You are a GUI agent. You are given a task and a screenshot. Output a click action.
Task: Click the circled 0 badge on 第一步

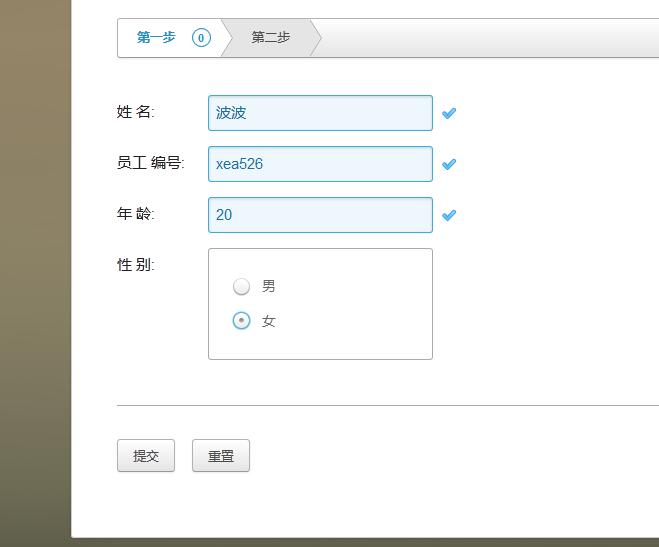pyautogui.click(x=201, y=38)
